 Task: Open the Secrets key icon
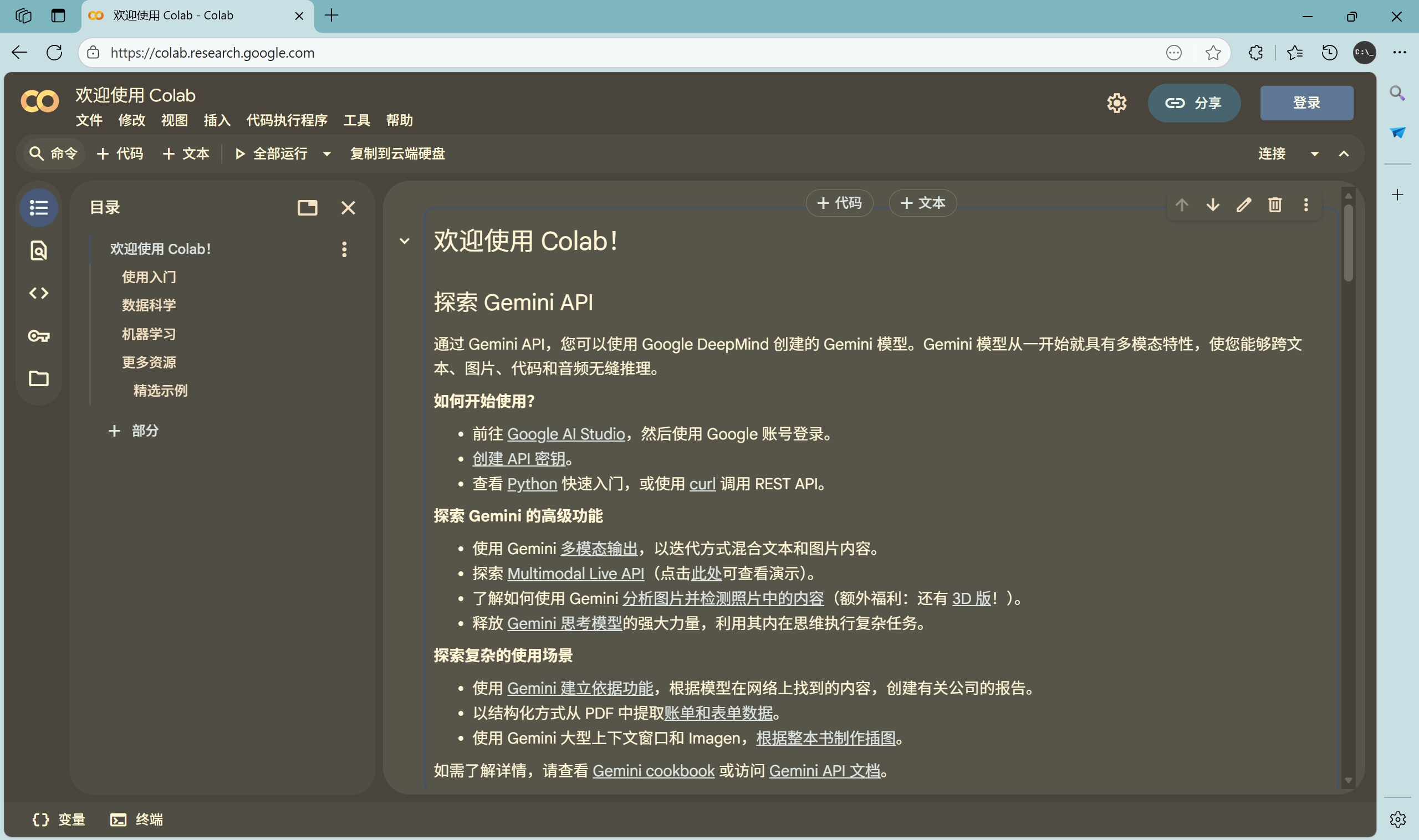(x=38, y=336)
